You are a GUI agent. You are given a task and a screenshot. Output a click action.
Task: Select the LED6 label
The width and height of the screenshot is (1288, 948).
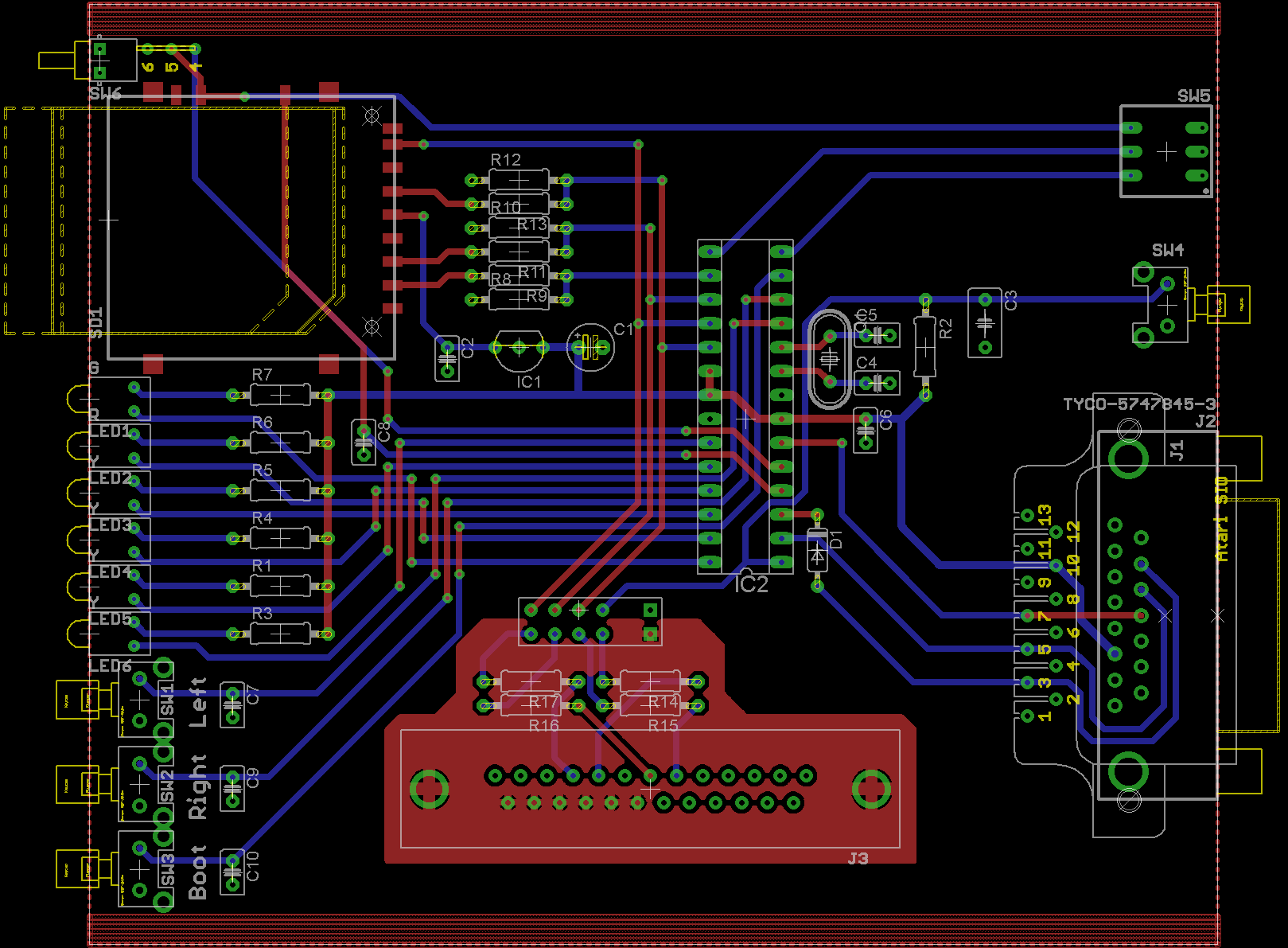pos(111,666)
